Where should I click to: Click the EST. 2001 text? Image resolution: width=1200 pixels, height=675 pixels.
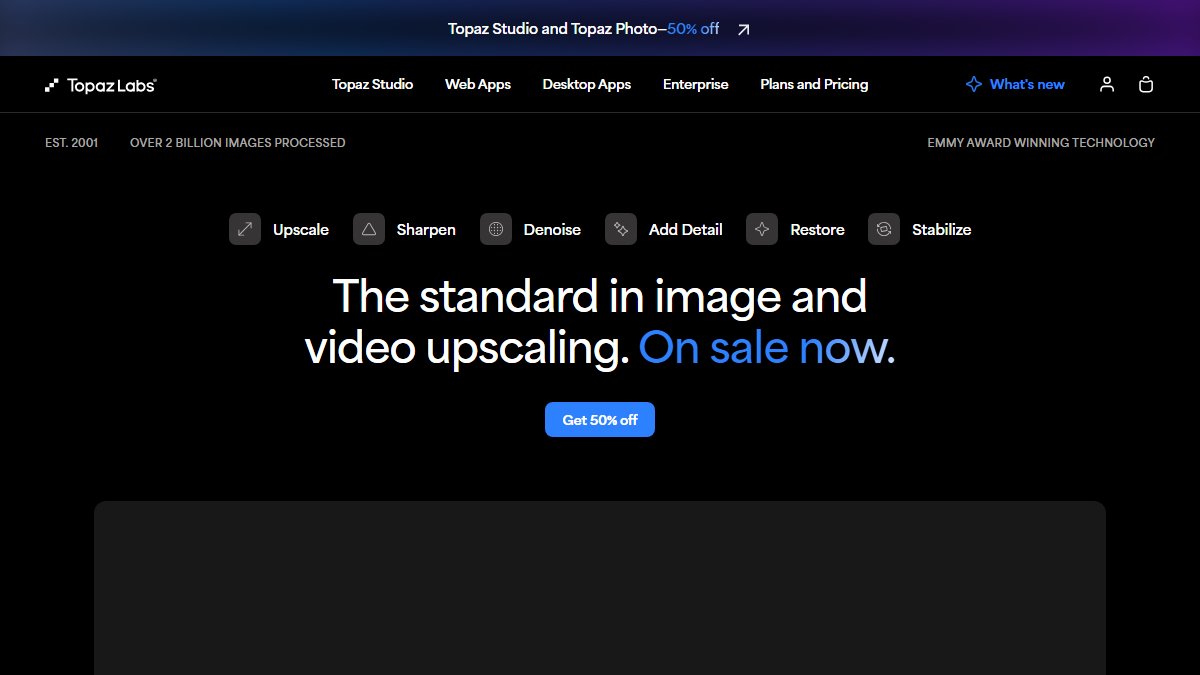72,143
